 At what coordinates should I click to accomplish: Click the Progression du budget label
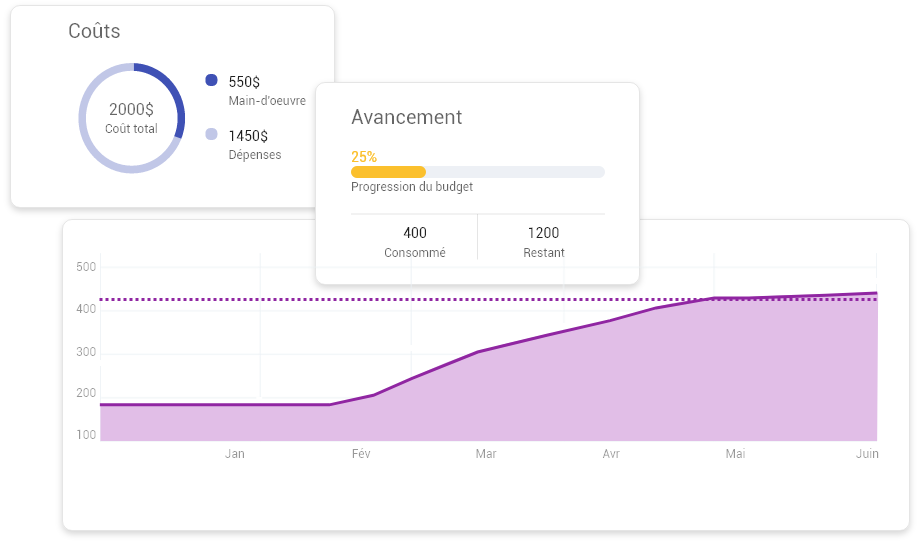click(x=412, y=186)
